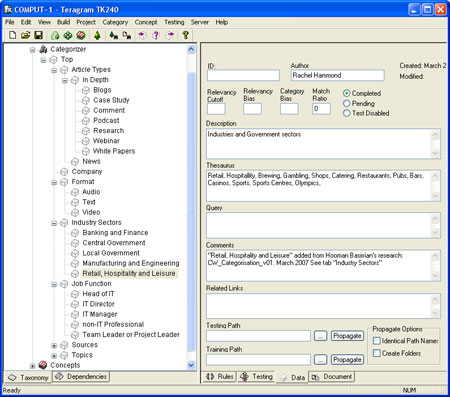
Task: Click the cube icon beside Head of IT
Action: point(75,294)
